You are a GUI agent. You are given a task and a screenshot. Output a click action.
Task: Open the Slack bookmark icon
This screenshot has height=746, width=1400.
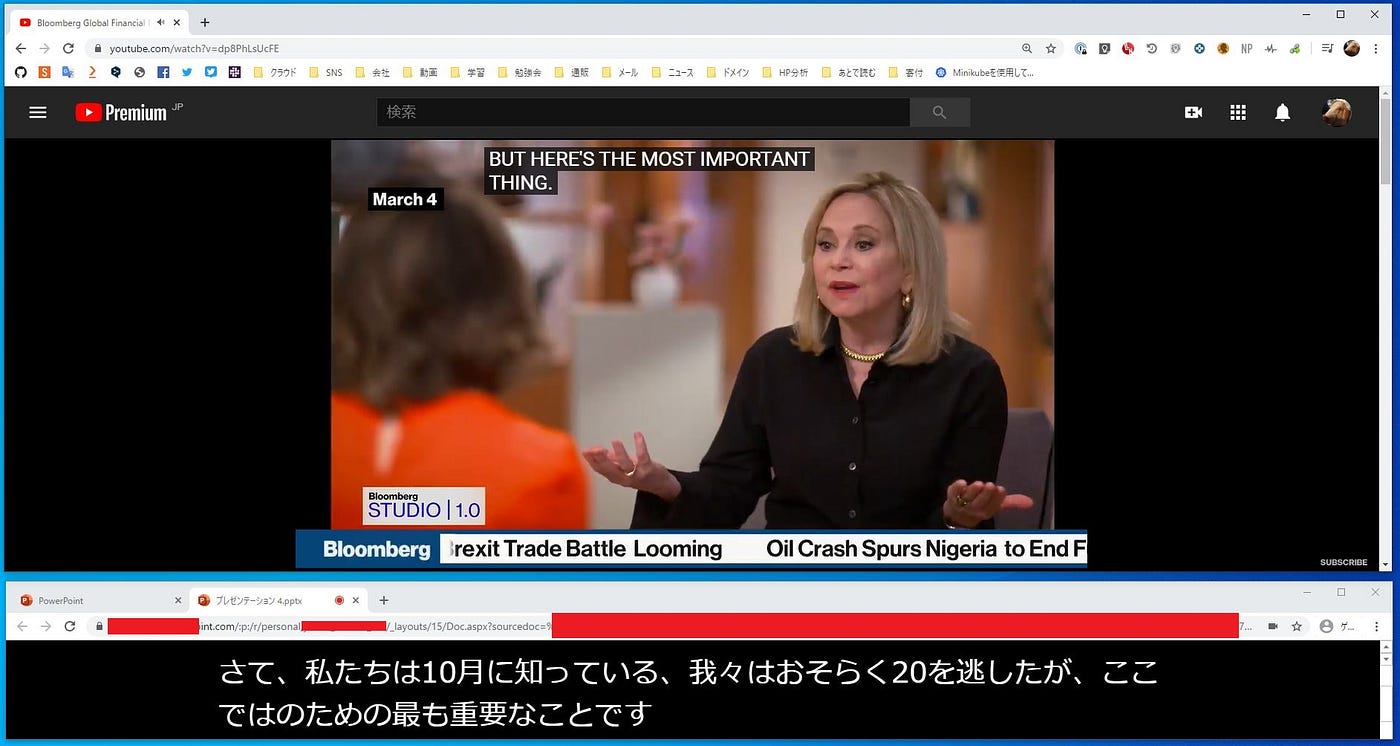(x=235, y=72)
